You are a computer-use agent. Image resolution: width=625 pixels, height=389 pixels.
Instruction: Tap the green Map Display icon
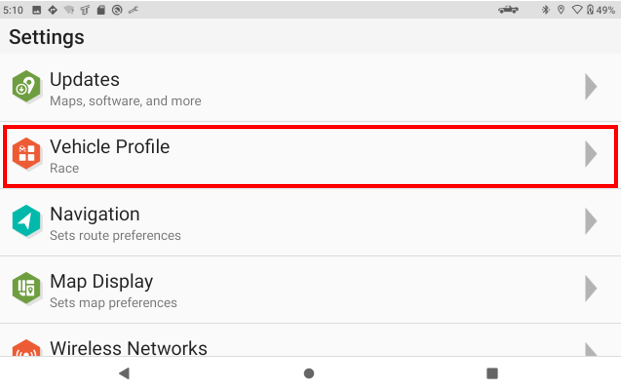(x=26, y=288)
